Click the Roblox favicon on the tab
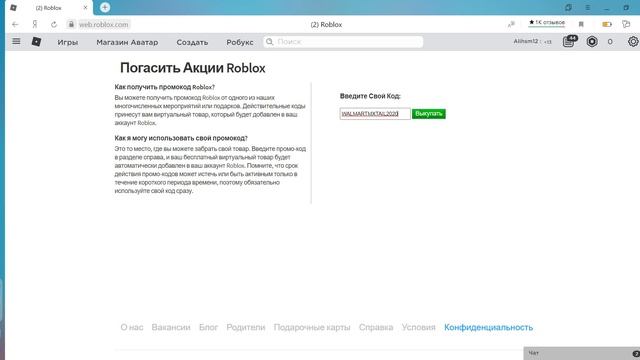 tap(13, 8)
